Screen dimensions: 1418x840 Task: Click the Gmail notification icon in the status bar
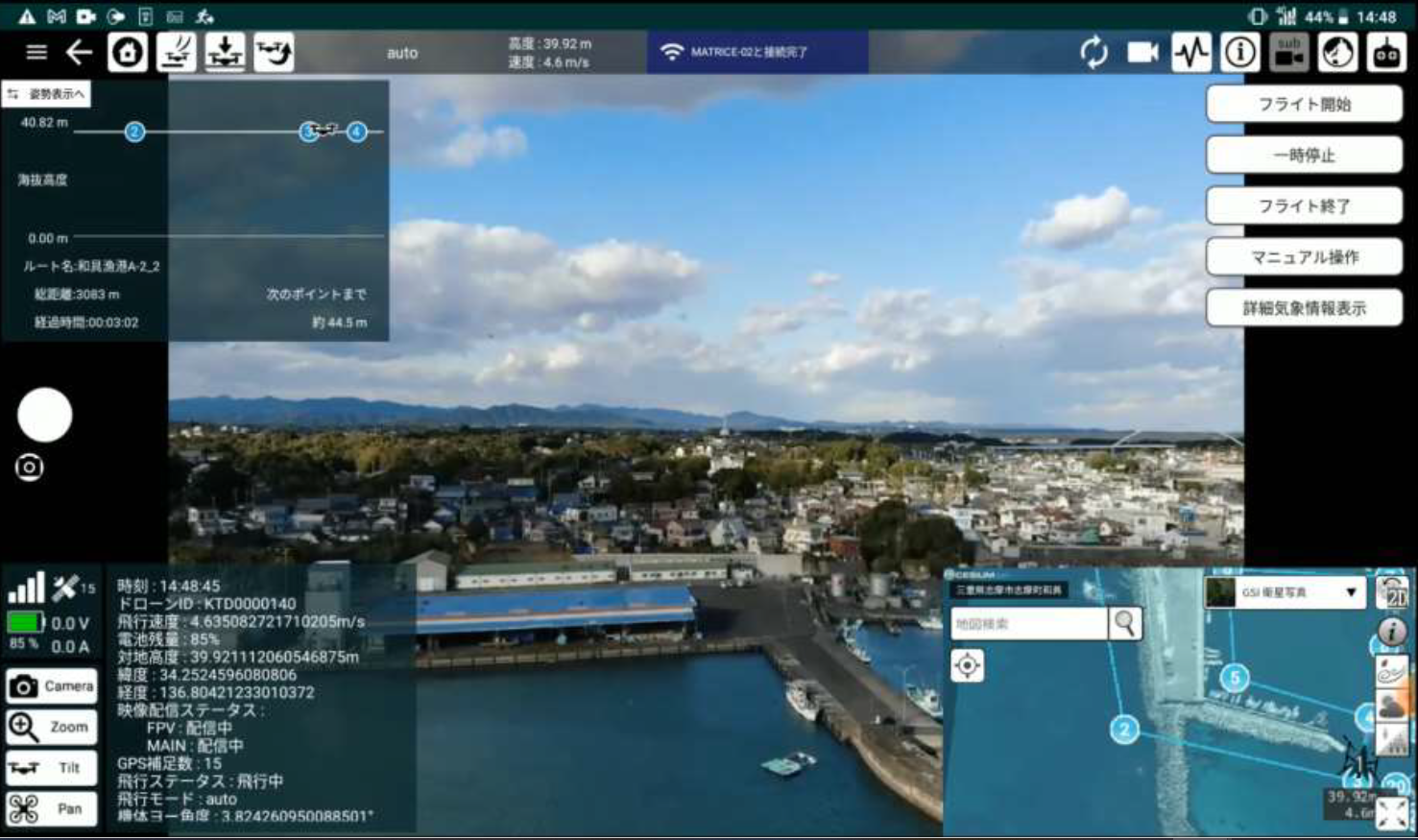[57, 16]
